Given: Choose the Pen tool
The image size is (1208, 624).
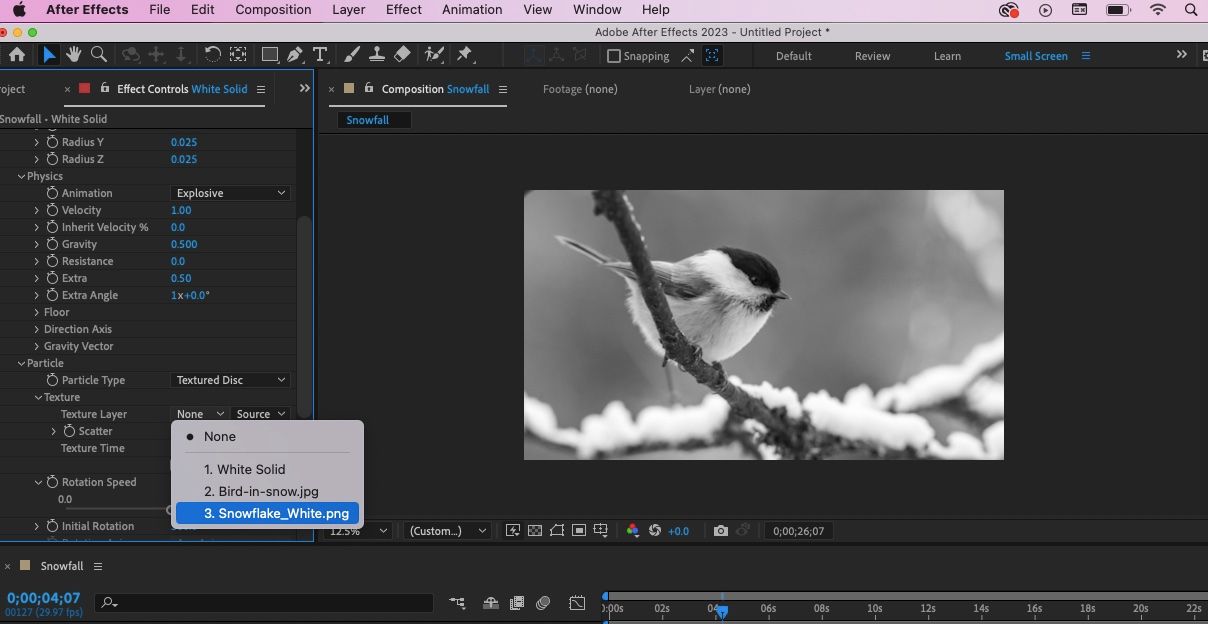Looking at the screenshot, I should (295, 55).
